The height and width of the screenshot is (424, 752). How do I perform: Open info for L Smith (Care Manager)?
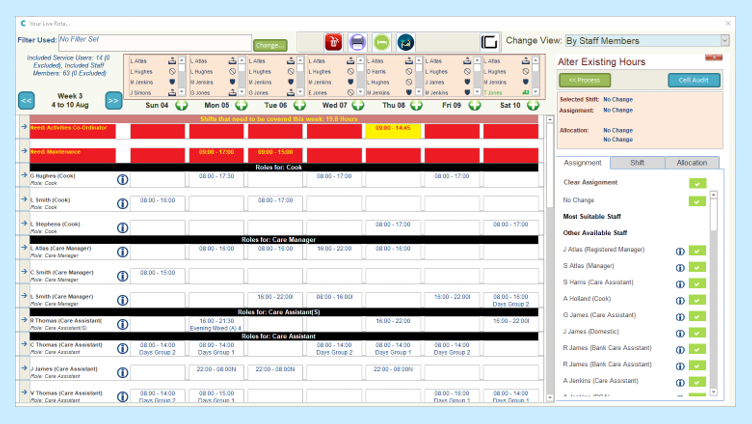pyautogui.click(x=123, y=300)
